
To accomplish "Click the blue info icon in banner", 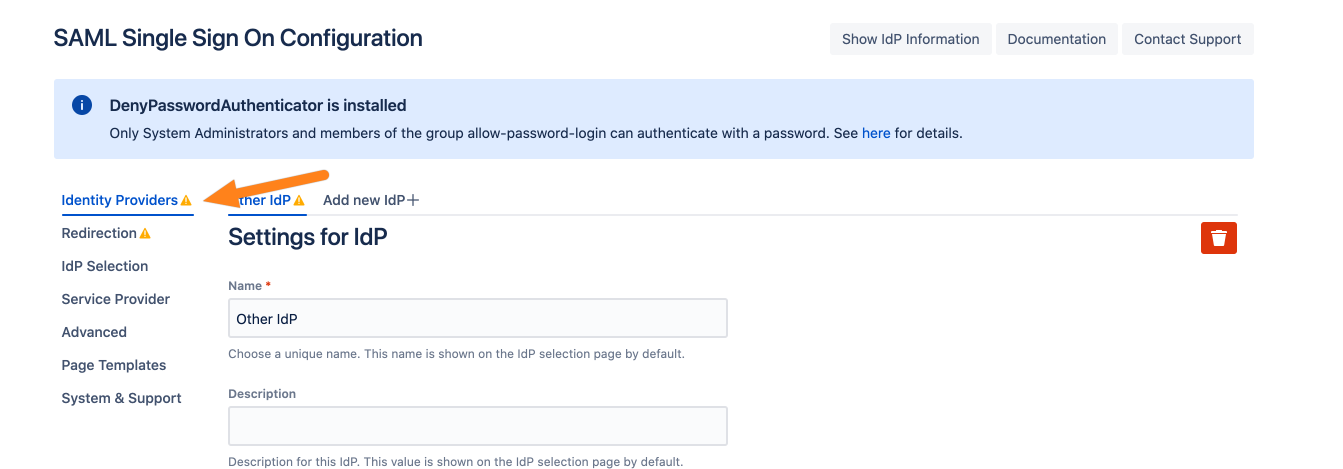I will pos(82,105).
